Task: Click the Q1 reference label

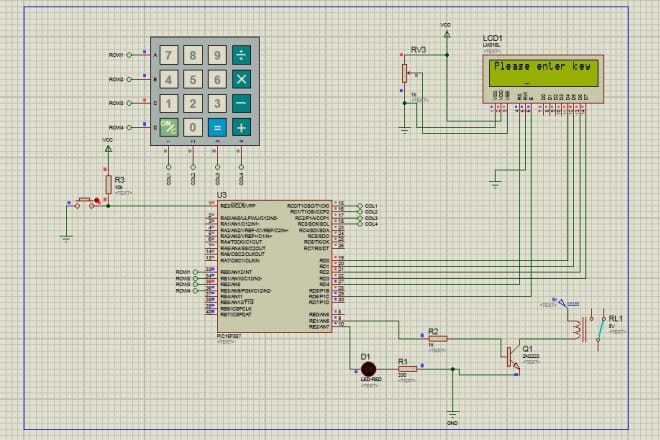Action: (x=527, y=349)
